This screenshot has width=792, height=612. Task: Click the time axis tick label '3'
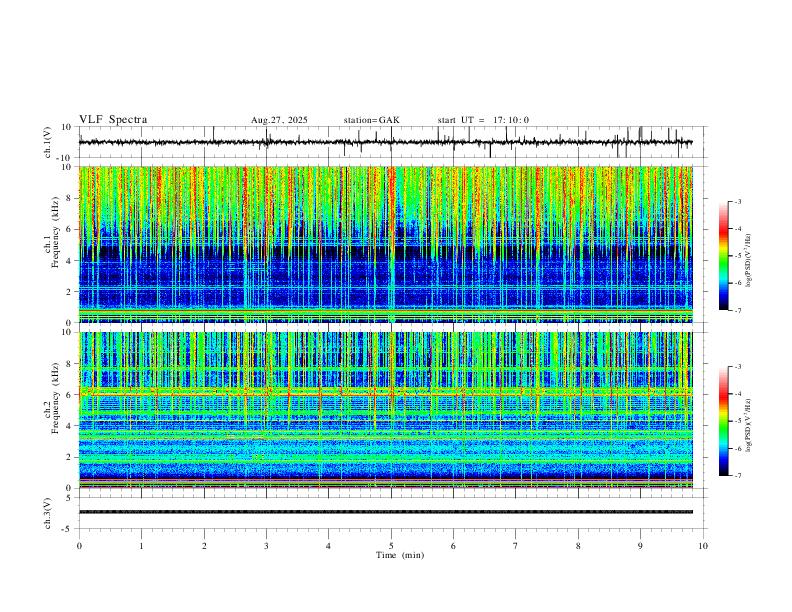[266, 546]
